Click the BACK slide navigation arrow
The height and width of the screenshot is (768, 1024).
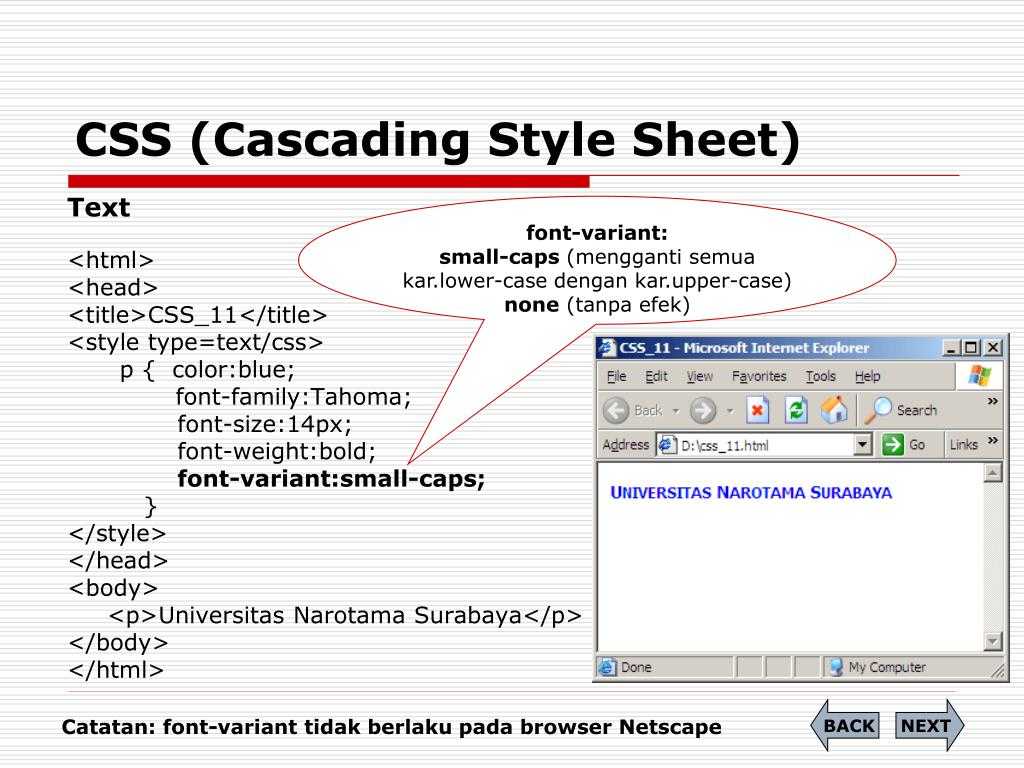(x=845, y=726)
